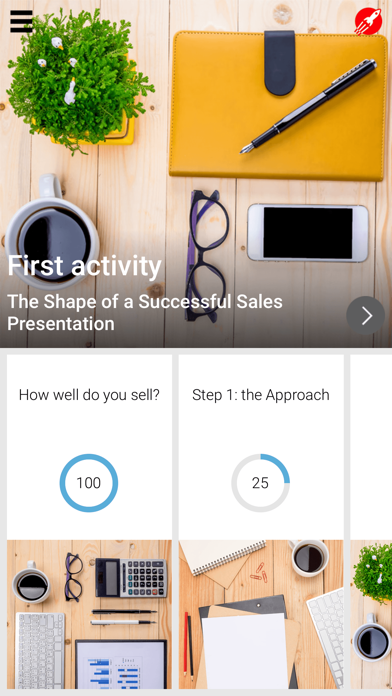The width and height of the screenshot is (392, 696).
Task: Open the hamburger menu
Action: [21, 21]
